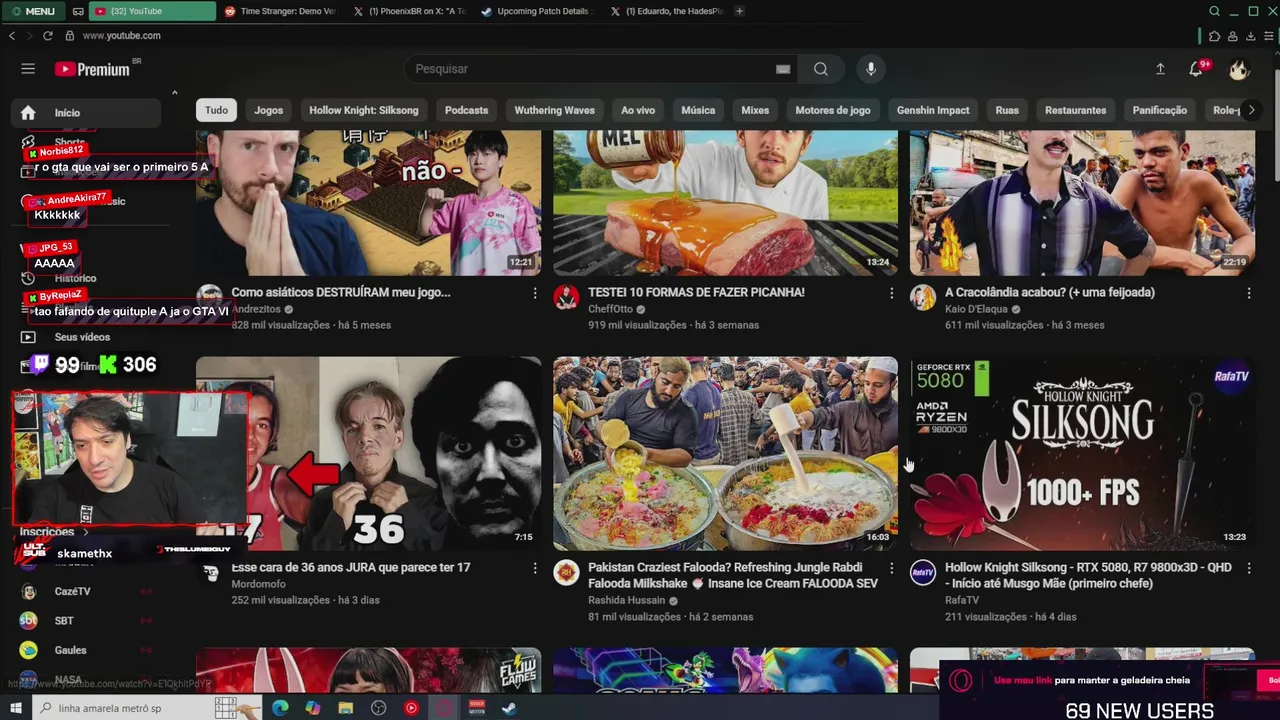Open TESTEI 10 FORMAS DE FAZER PICANHA title
The image size is (1280, 720).
coord(696,292)
